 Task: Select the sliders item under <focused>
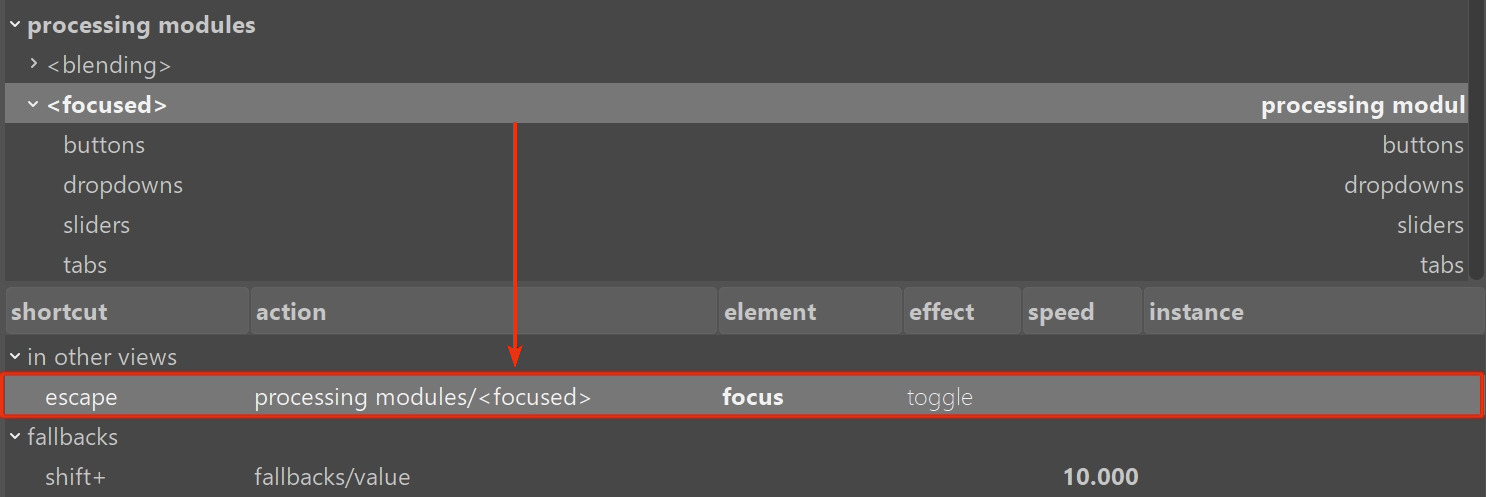tap(97, 225)
